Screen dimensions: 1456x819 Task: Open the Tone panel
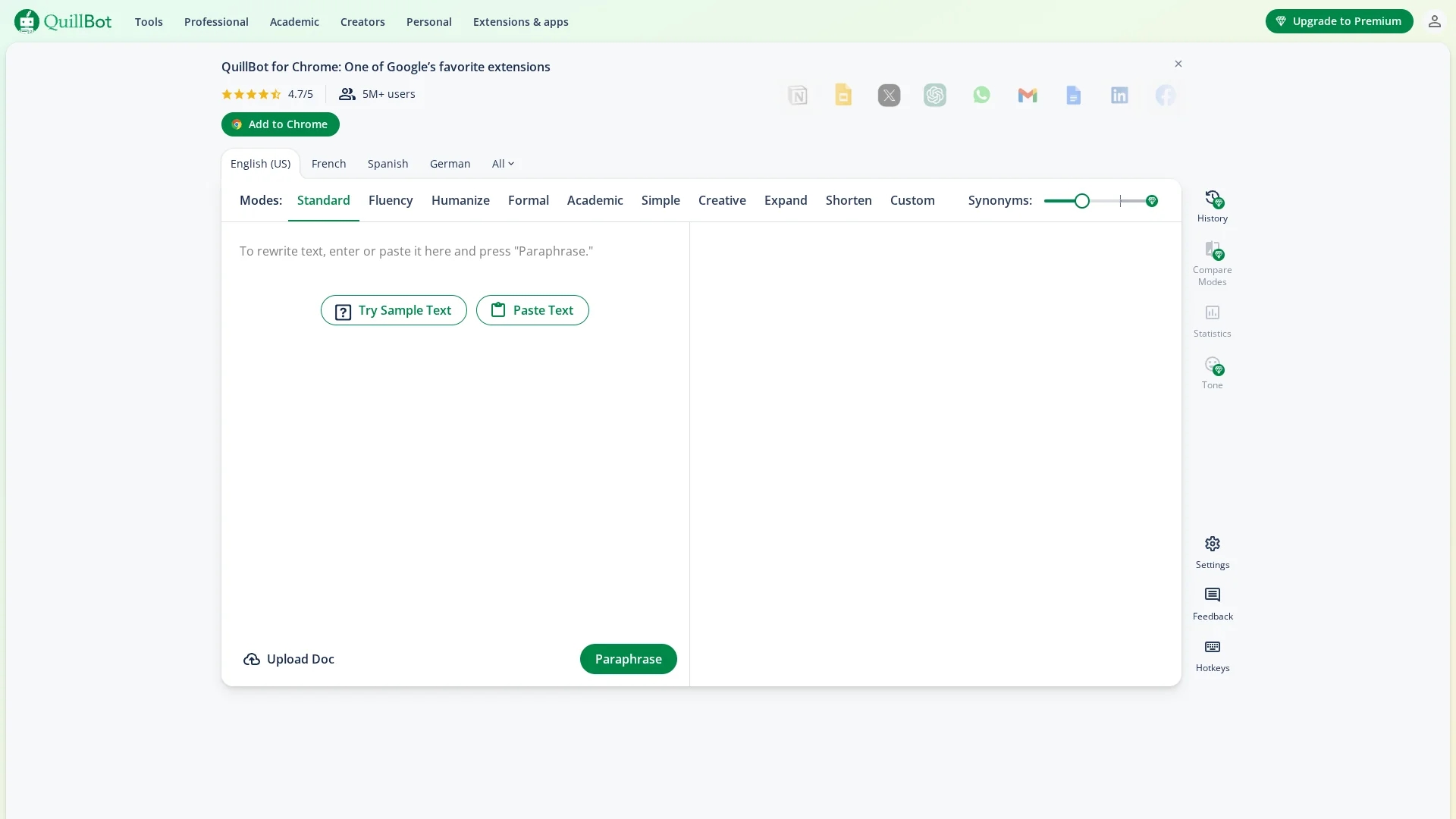pos(1212,373)
